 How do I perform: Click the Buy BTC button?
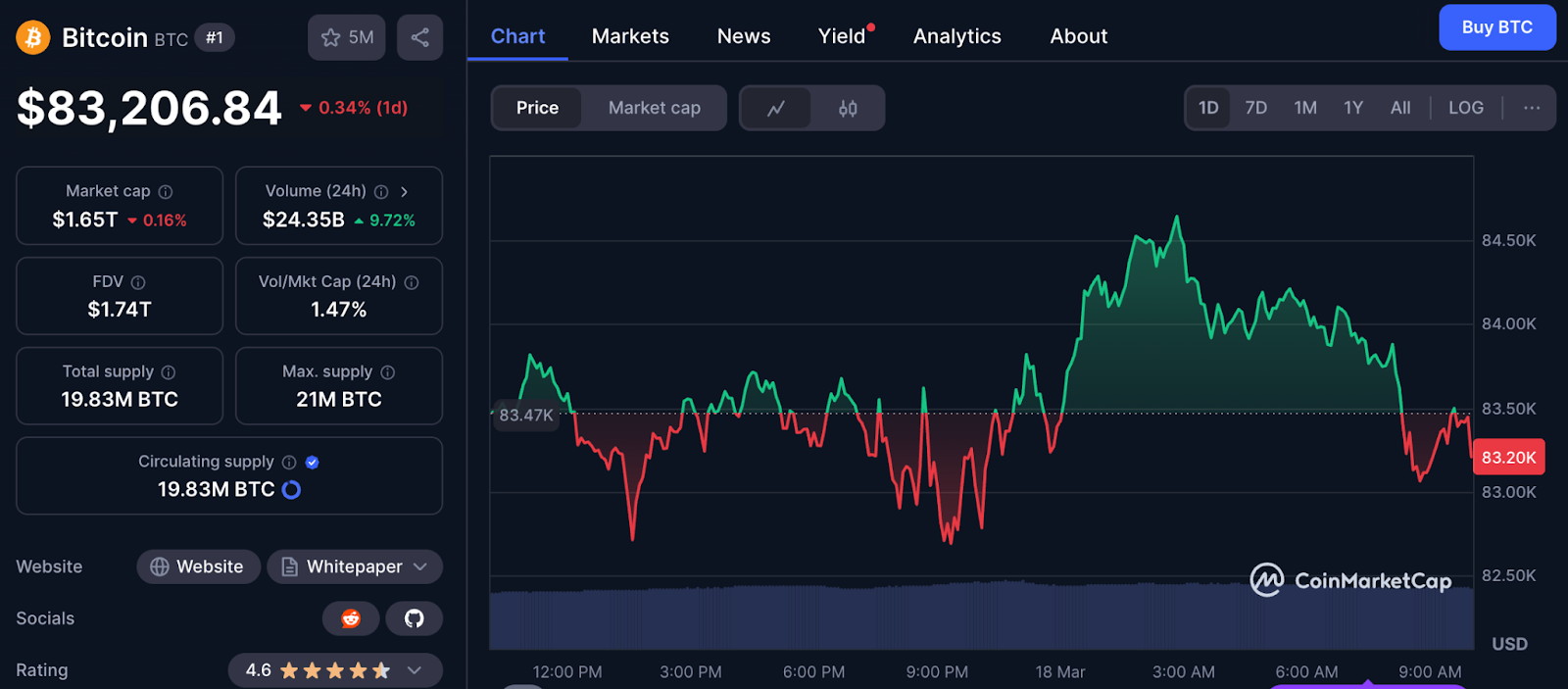[1496, 27]
